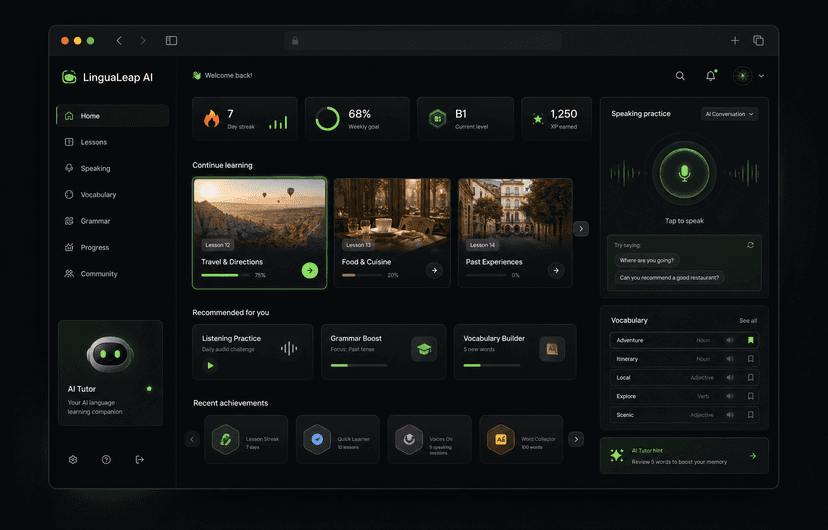Select phrase 'Where are you going?'
The height and width of the screenshot is (530, 828).
click(x=646, y=260)
